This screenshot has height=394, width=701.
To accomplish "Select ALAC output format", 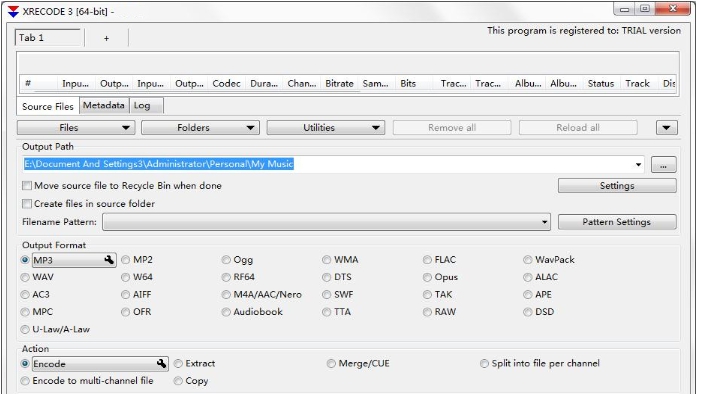I will click(528, 277).
